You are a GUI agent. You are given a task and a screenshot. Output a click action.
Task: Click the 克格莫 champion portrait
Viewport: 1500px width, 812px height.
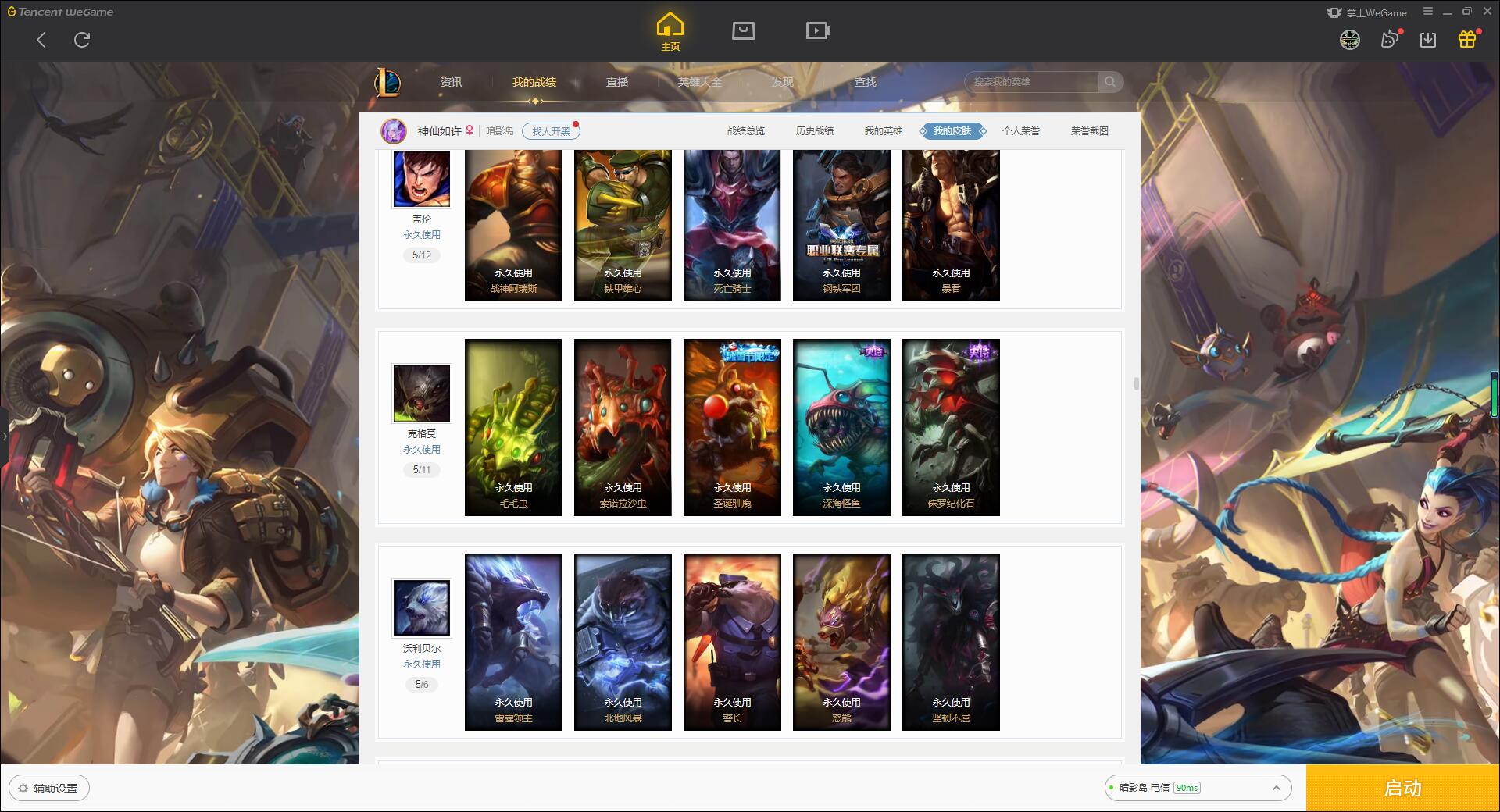pyautogui.click(x=422, y=394)
